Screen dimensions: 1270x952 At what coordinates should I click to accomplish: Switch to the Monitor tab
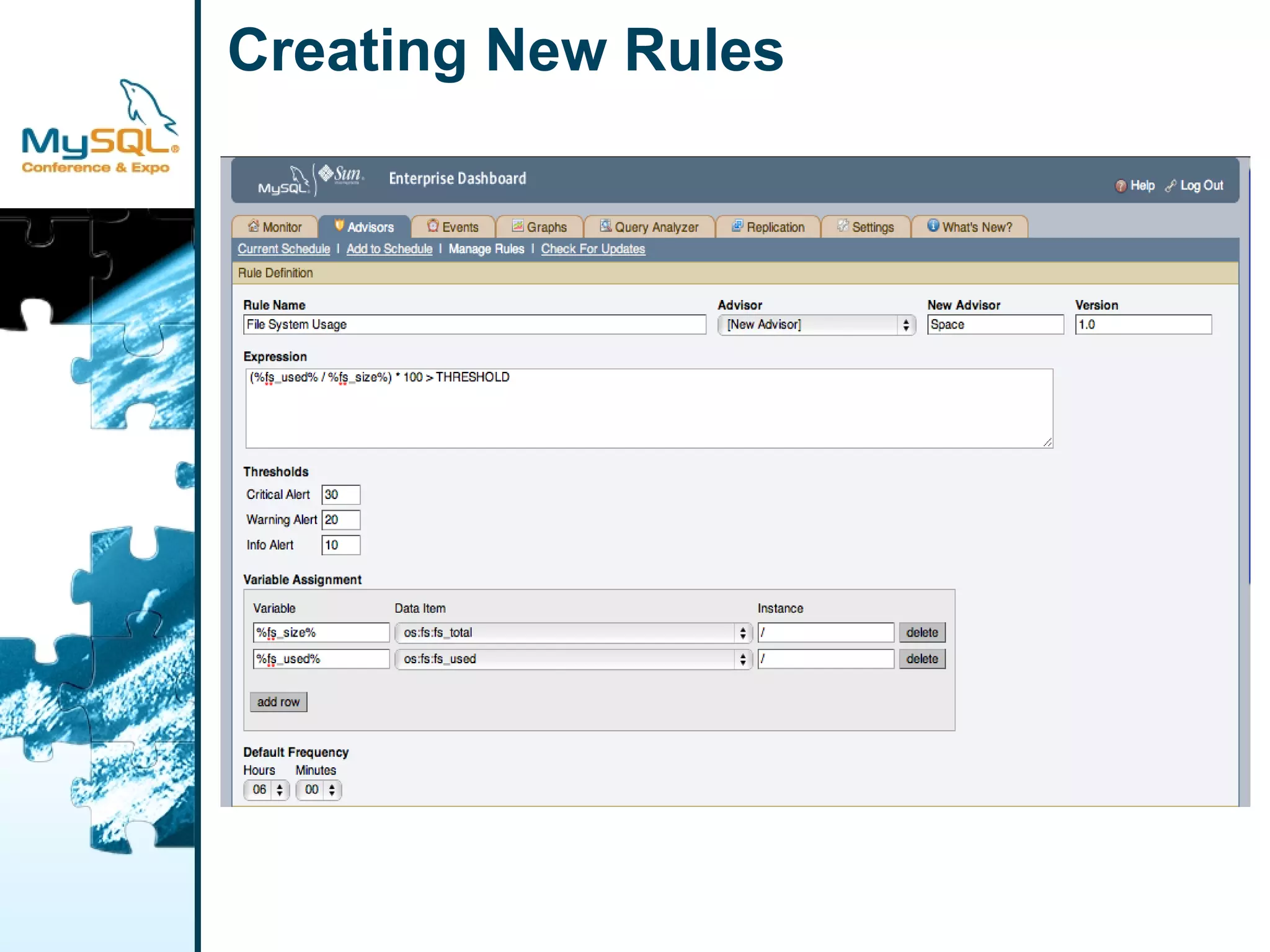tap(274, 227)
